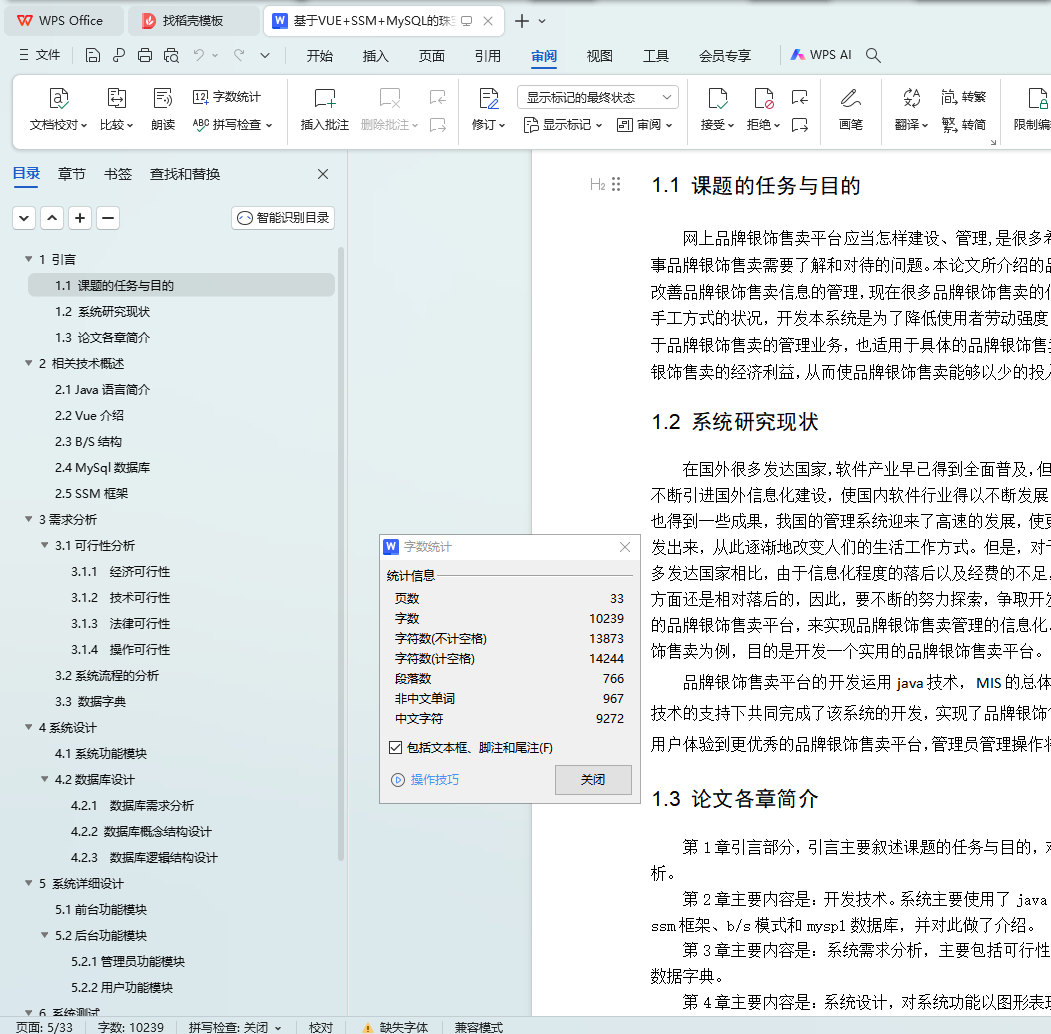1051x1034 pixels.
Task: Open 字数统计 word count in ribbon
Action: tap(227, 97)
